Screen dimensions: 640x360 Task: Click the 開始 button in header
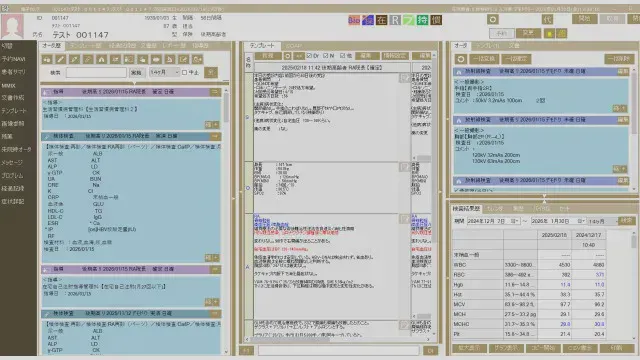(x=584, y=19)
